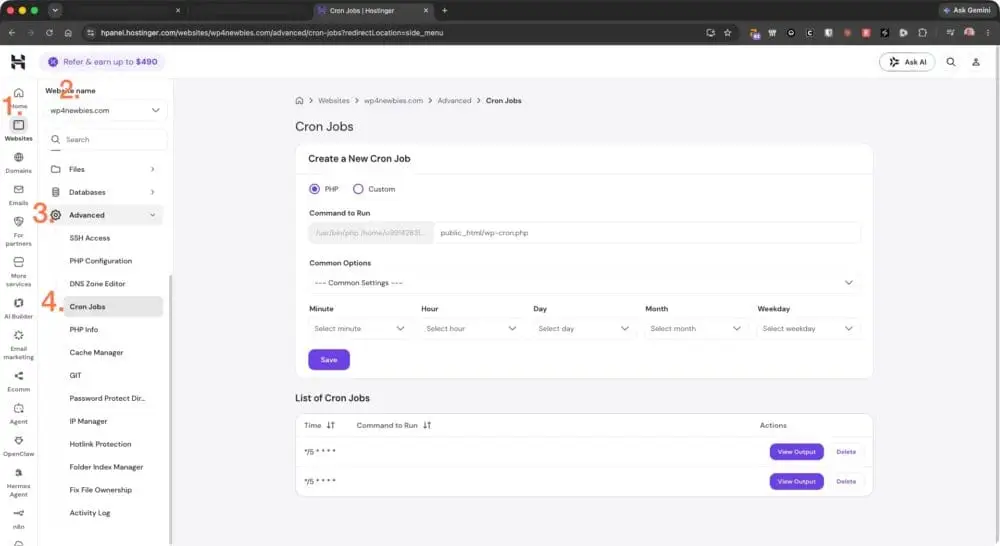1000x546 pixels.
Task: Select the Custom radio option
Action: point(358,189)
